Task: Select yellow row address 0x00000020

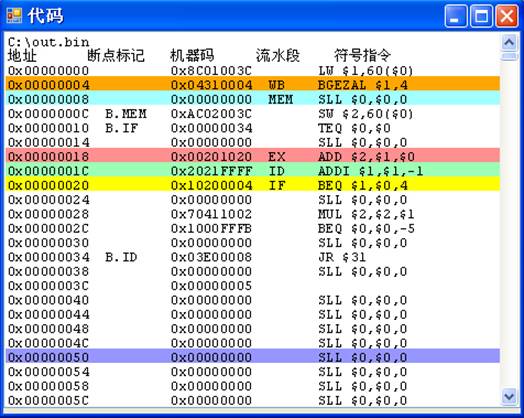Action: click(253, 185)
